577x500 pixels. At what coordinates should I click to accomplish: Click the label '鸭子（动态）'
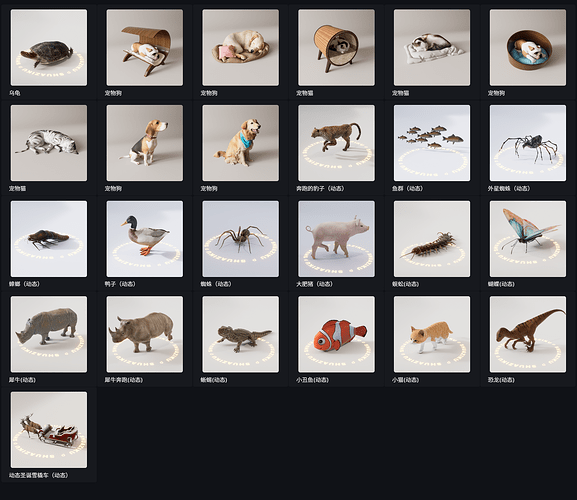point(120,284)
